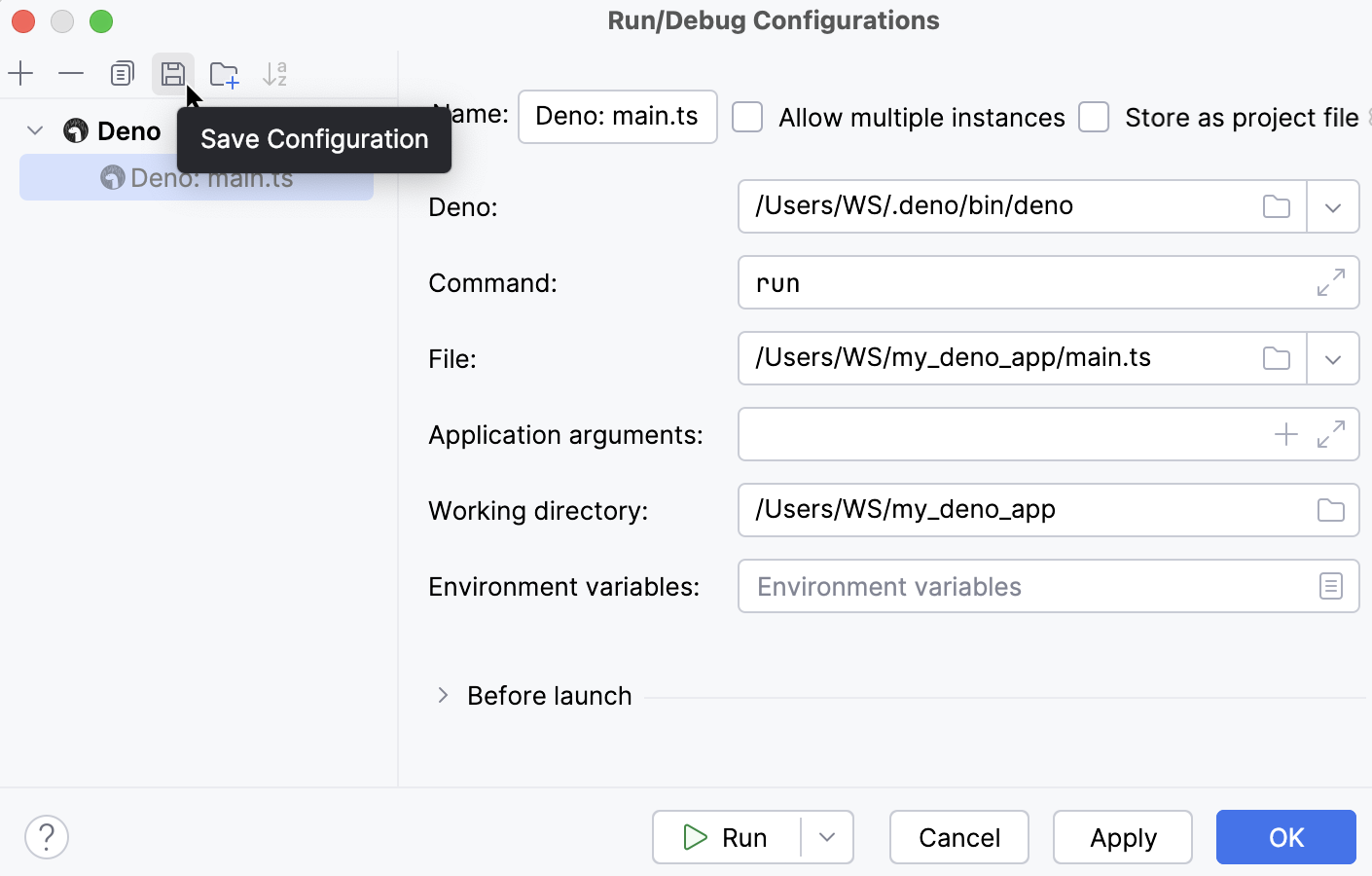The height and width of the screenshot is (876, 1372).
Task: Expand the Before launch section
Action: 443,695
